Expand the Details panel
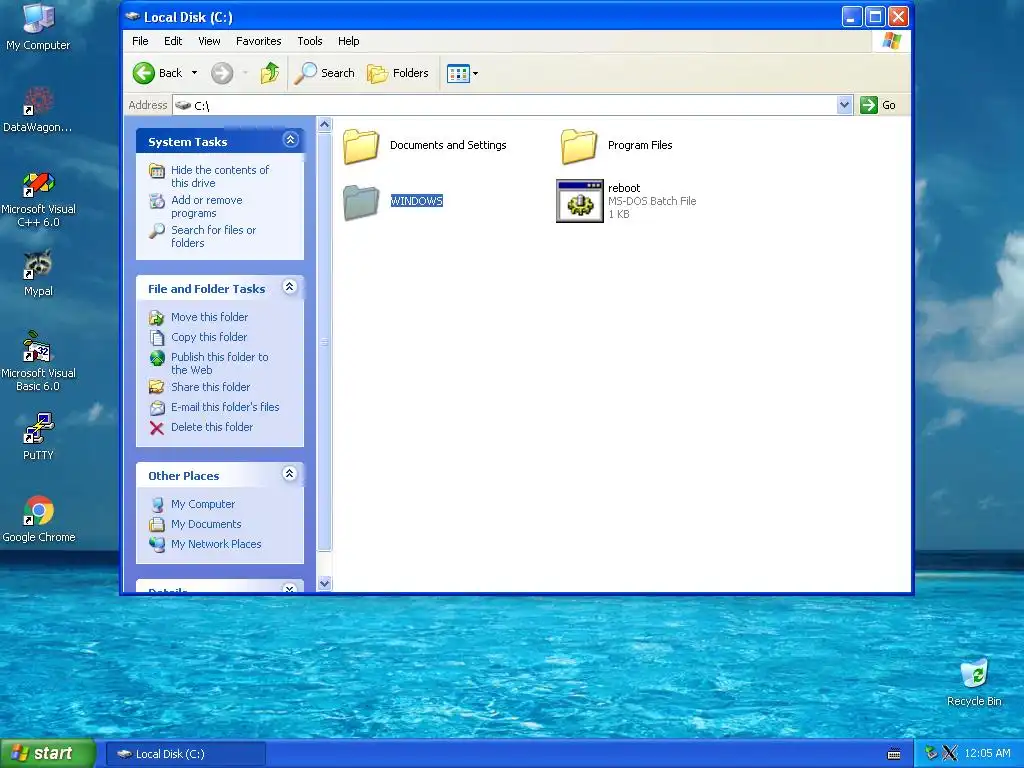 click(x=290, y=588)
